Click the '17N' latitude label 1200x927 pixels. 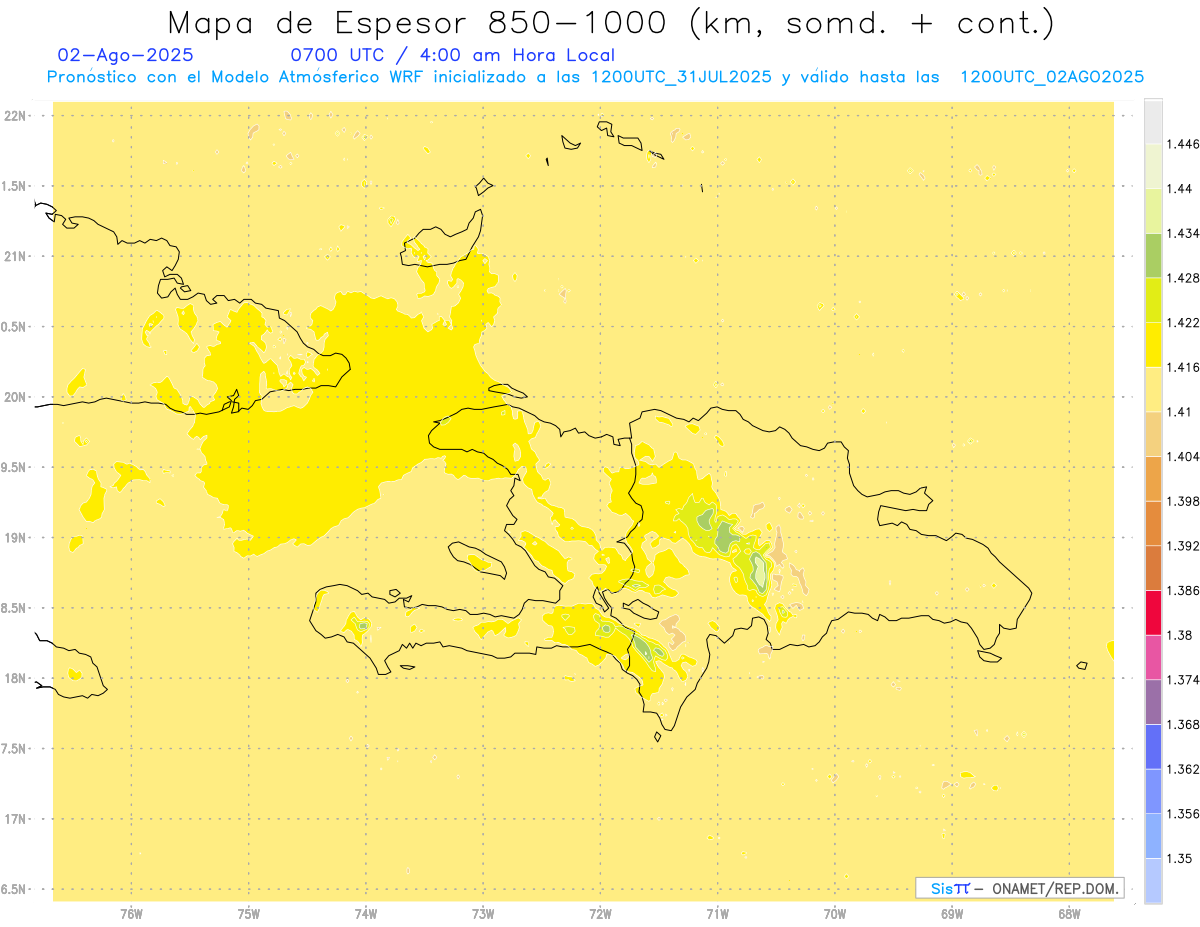tap(16, 820)
